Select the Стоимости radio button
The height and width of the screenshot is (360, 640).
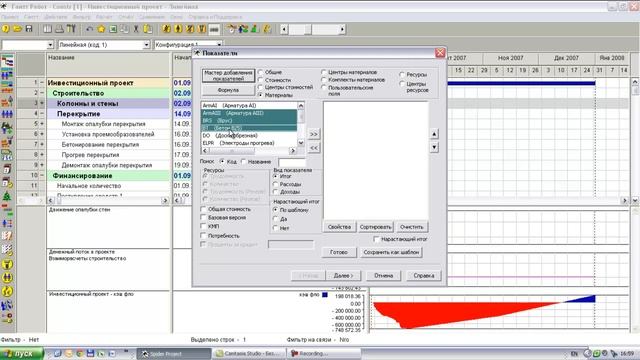point(260,80)
